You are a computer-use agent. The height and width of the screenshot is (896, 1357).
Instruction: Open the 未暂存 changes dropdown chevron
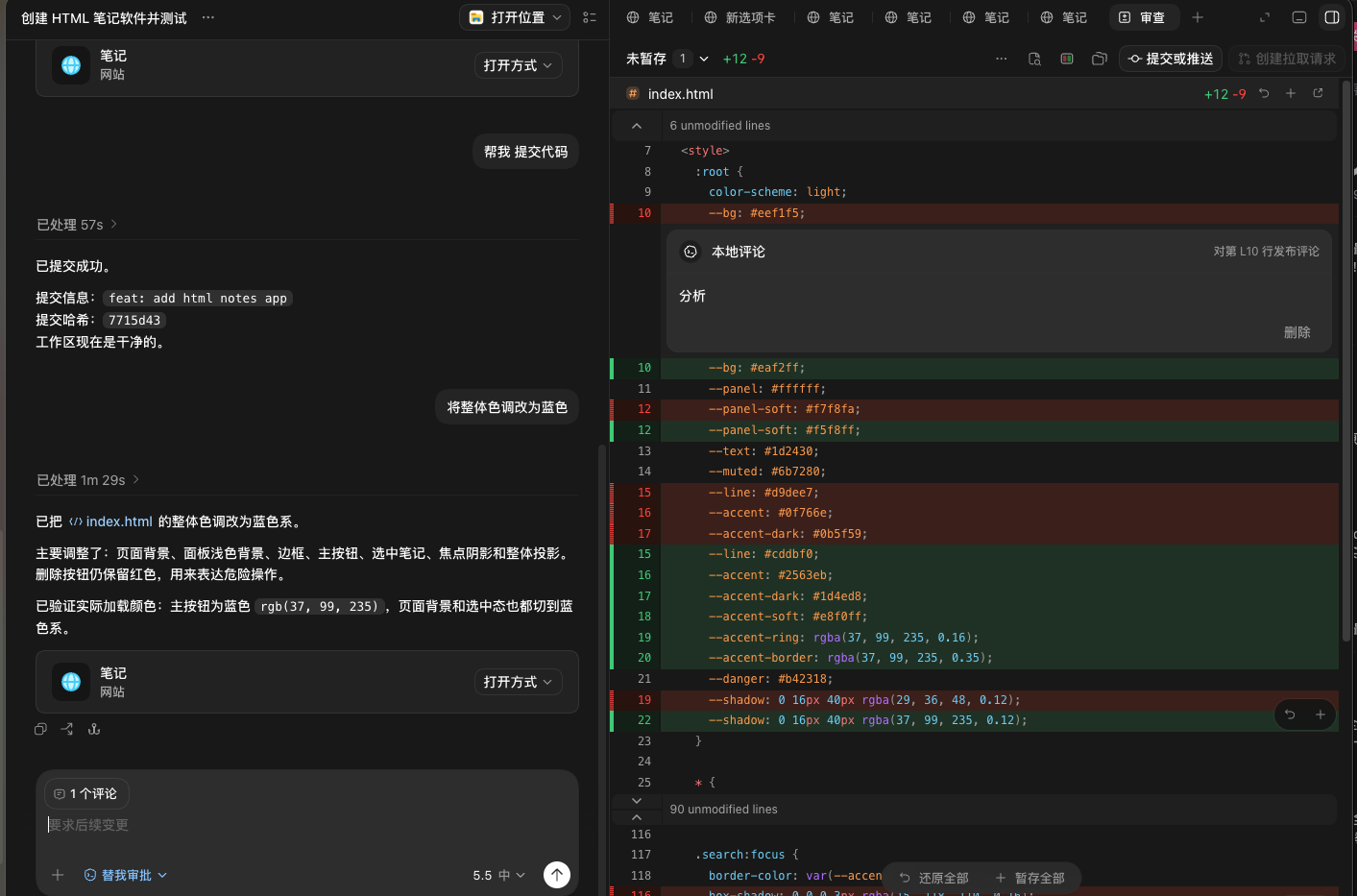pyautogui.click(x=704, y=59)
